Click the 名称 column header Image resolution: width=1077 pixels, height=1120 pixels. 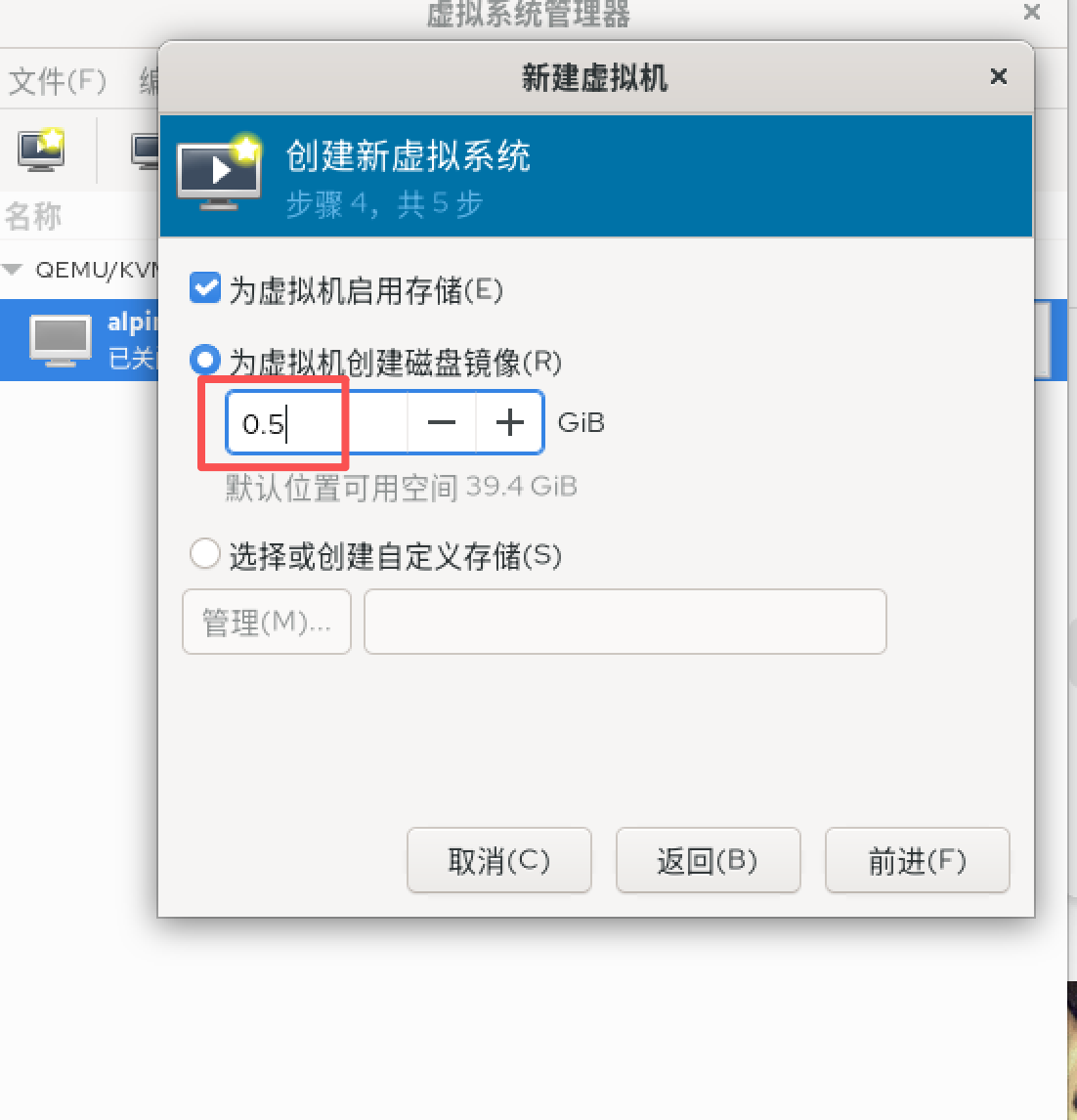(x=33, y=216)
